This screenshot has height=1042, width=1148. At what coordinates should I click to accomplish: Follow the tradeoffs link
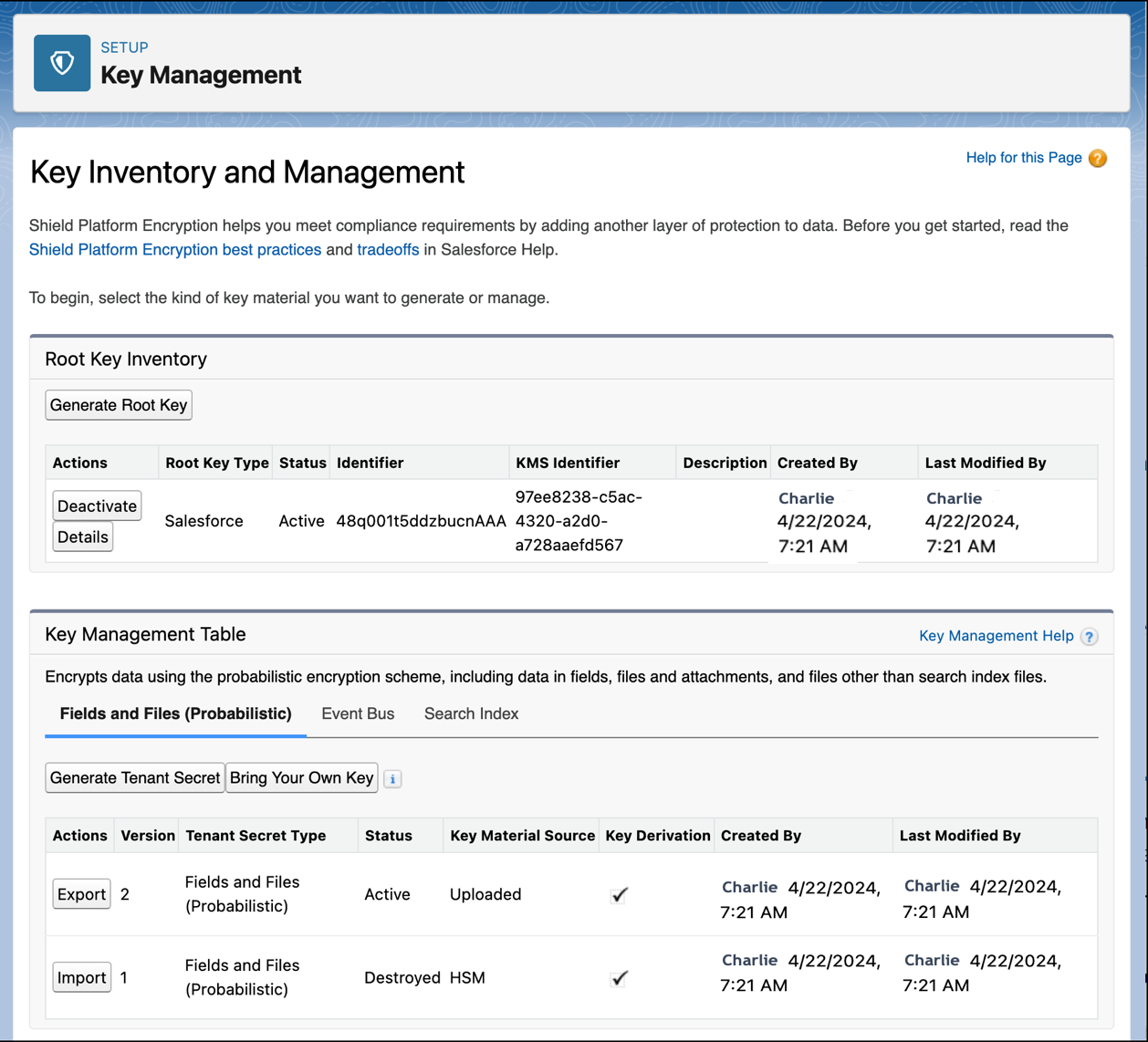click(x=388, y=249)
